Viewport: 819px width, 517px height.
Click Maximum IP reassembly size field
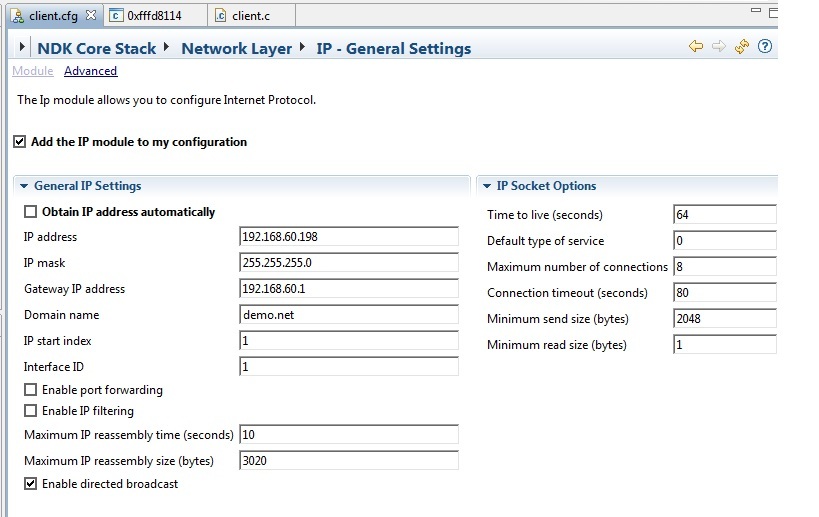click(x=349, y=461)
